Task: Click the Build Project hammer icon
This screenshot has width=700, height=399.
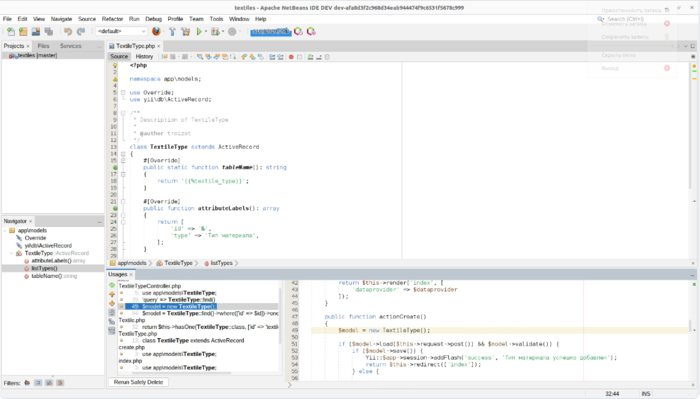Action: coord(172,31)
